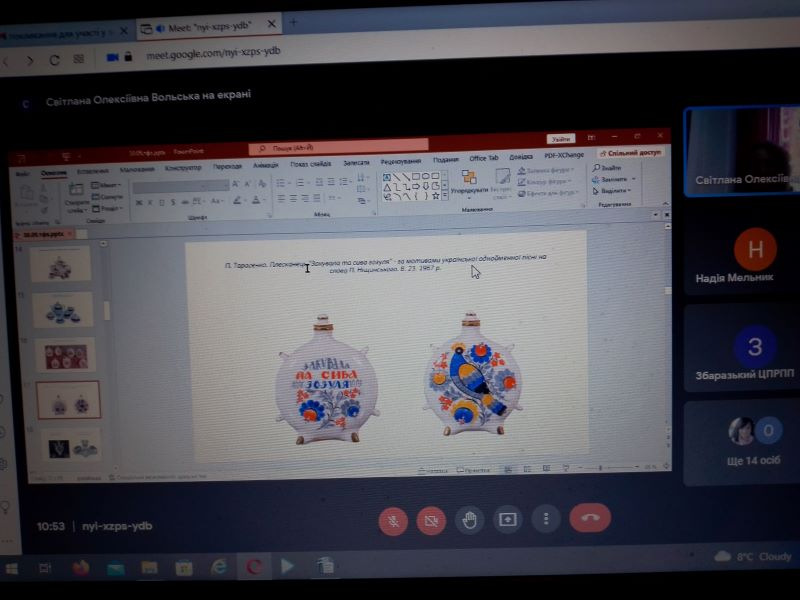Open the Анімація ribbon tab
The width and height of the screenshot is (800, 600).
(265, 165)
